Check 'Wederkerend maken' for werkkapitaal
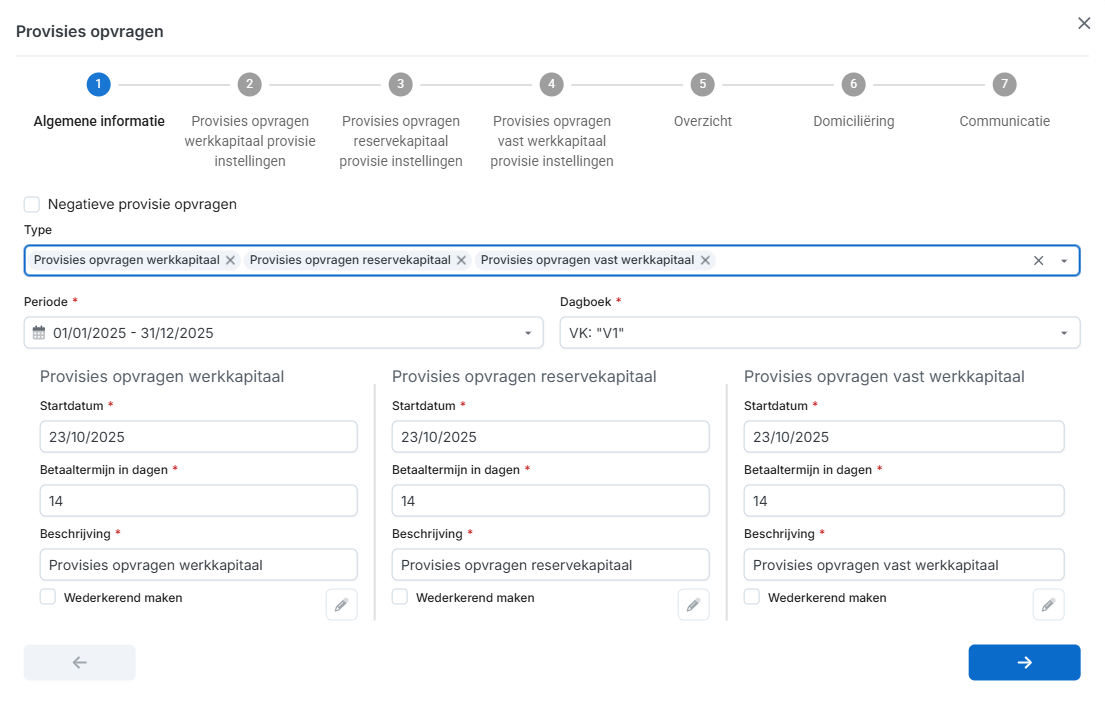The width and height of the screenshot is (1105, 712). click(48, 597)
